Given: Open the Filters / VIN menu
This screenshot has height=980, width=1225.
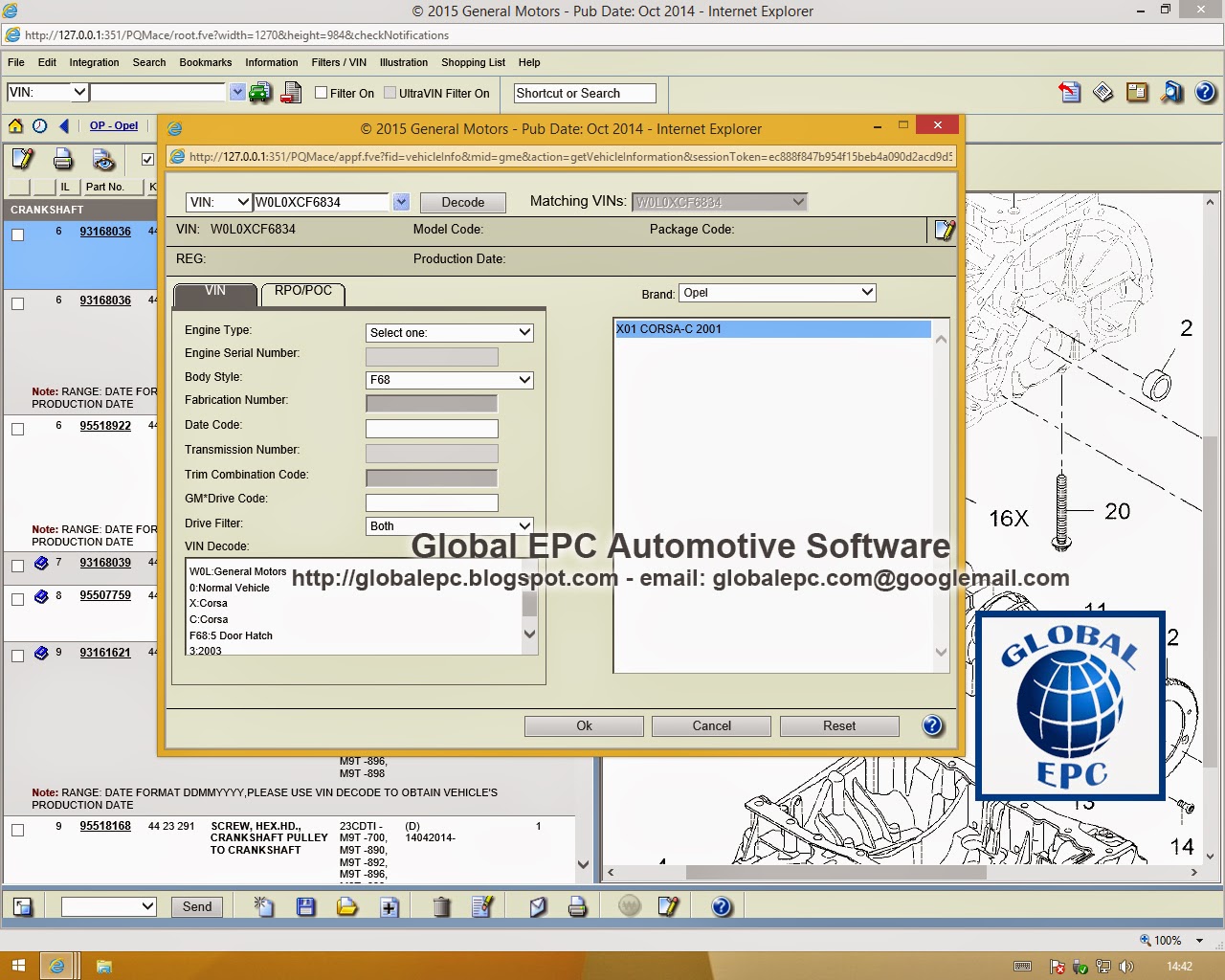Looking at the screenshot, I should [x=339, y=62].
